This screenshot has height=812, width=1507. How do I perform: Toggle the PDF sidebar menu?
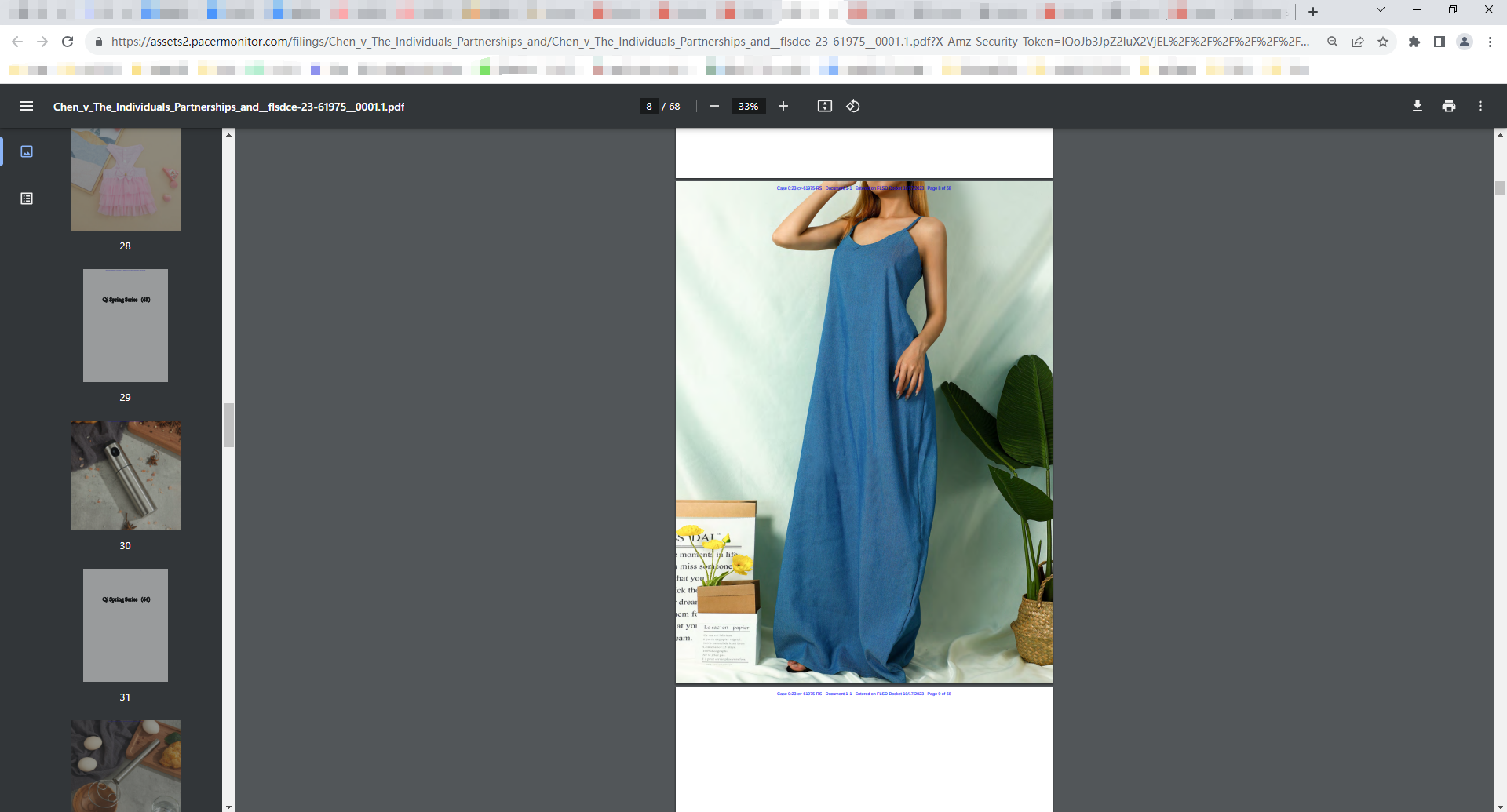pos(27,106)
